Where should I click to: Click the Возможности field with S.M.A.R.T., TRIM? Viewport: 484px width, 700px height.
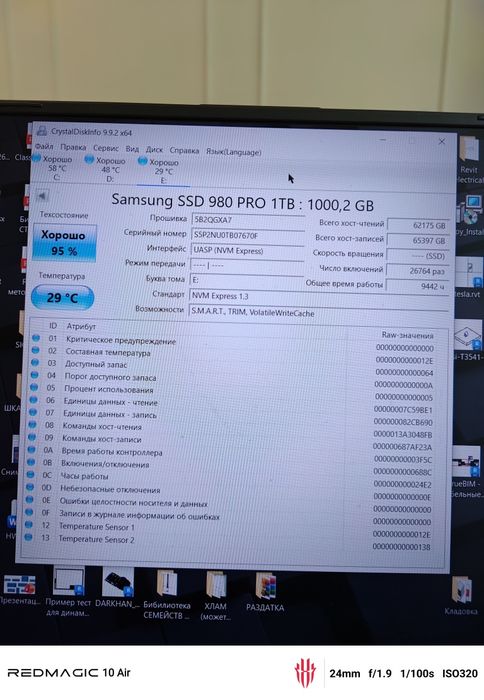click(318, 312)
